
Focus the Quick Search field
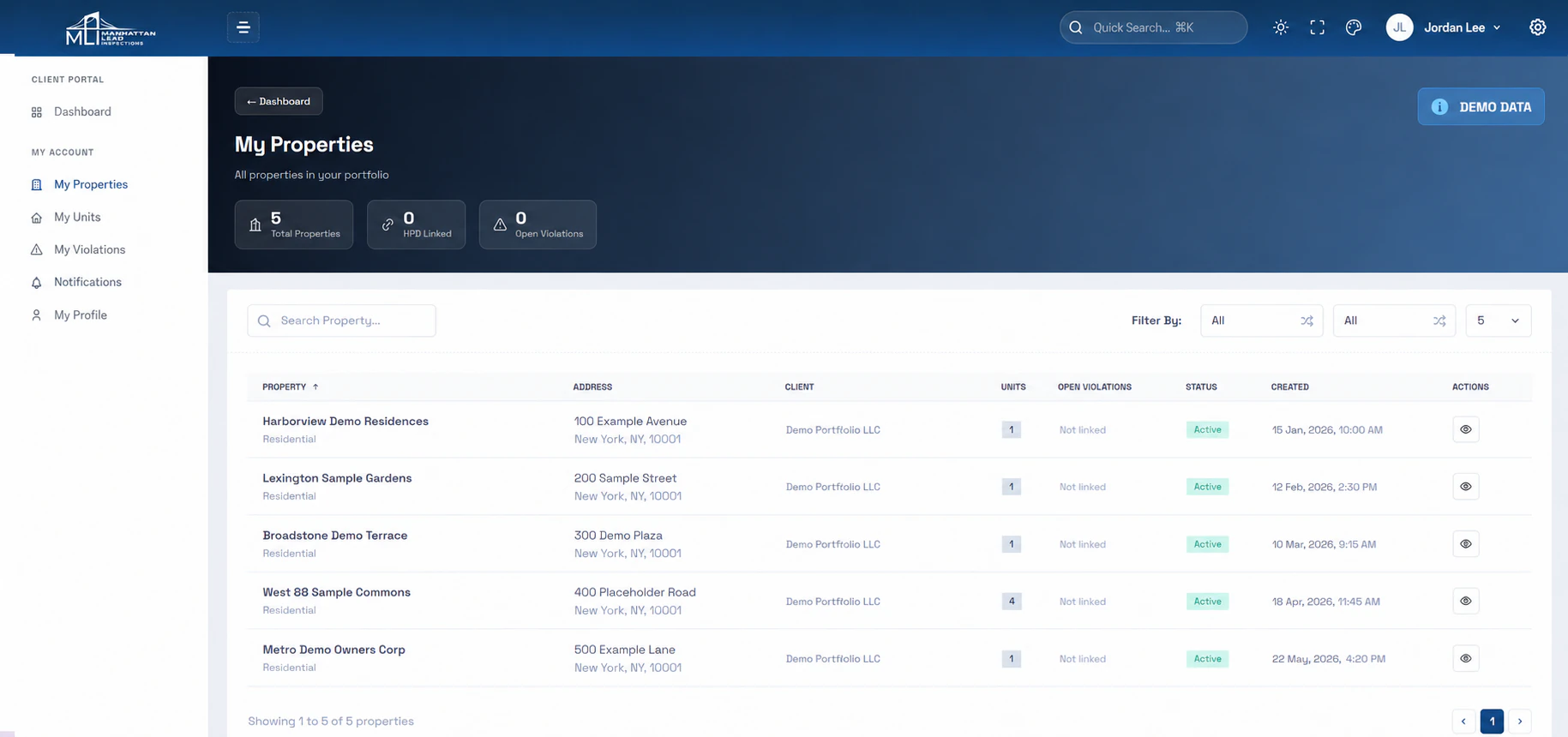click(1153, 27)
